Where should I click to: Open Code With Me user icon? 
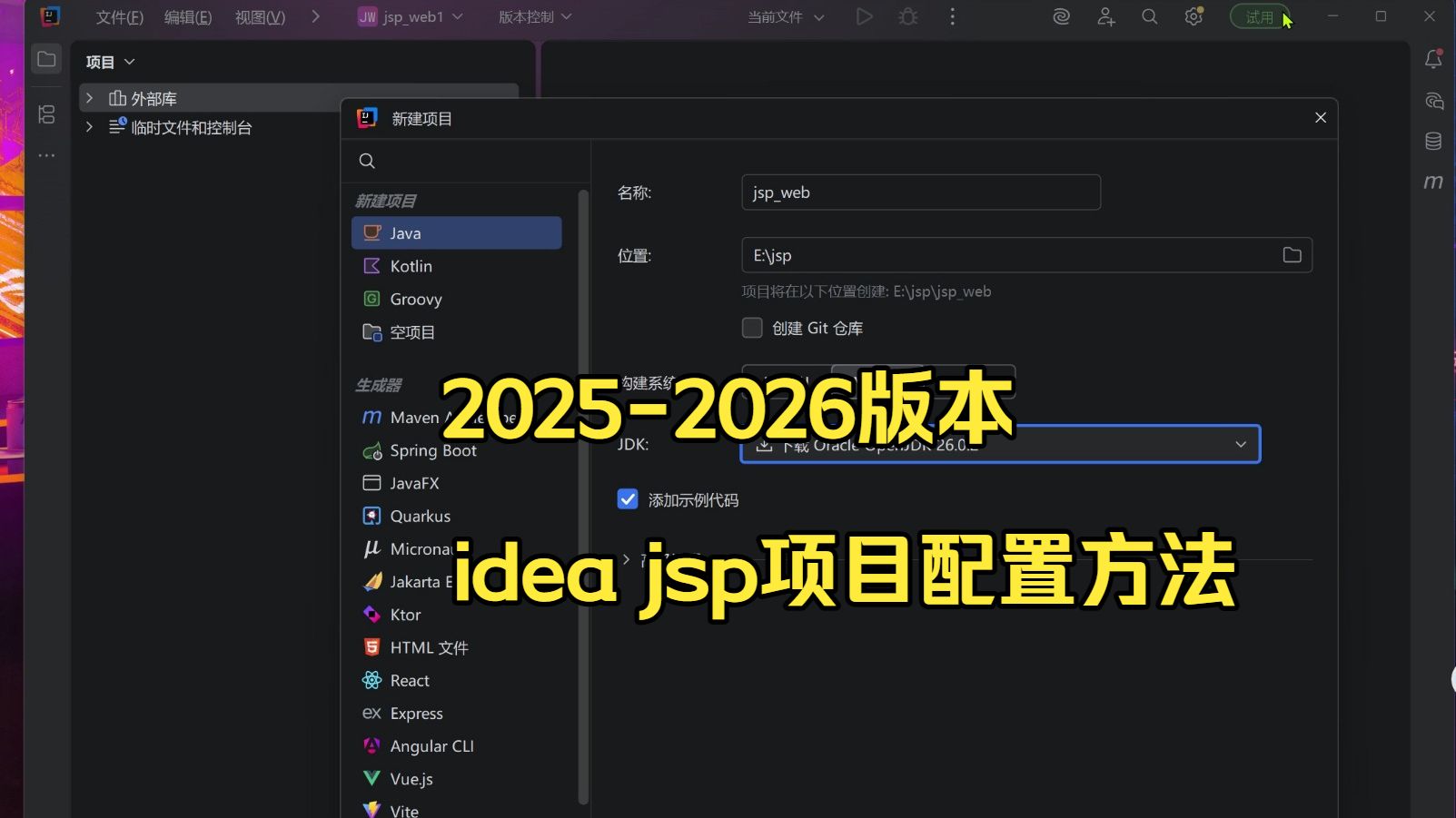point(1105,16)
